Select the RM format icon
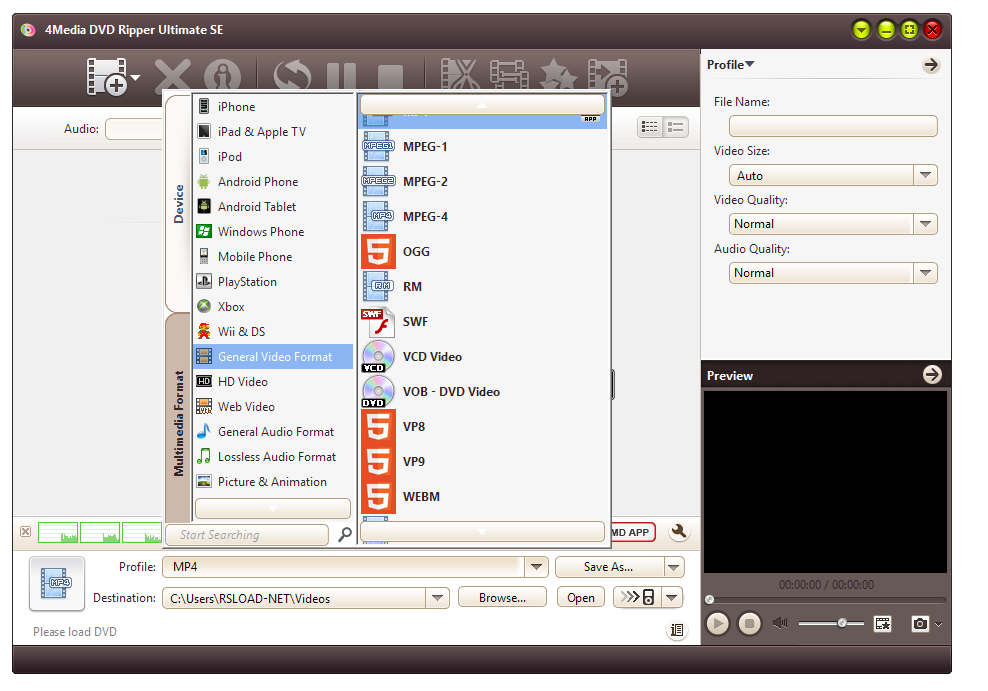988x691 pixels. [x=378, y=287]
